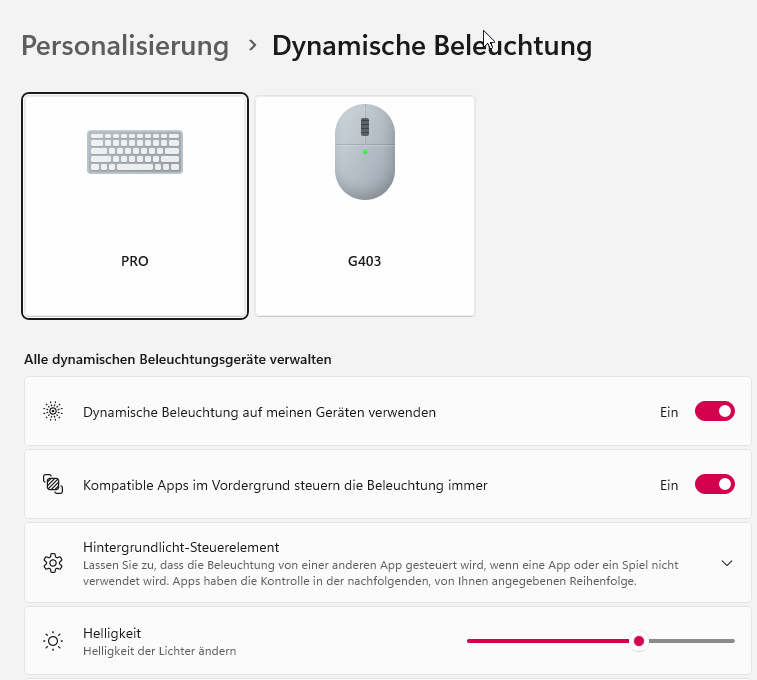Click the Ein label beside first toggle
This screenshot has width=757, height=680.
point(669,412)
